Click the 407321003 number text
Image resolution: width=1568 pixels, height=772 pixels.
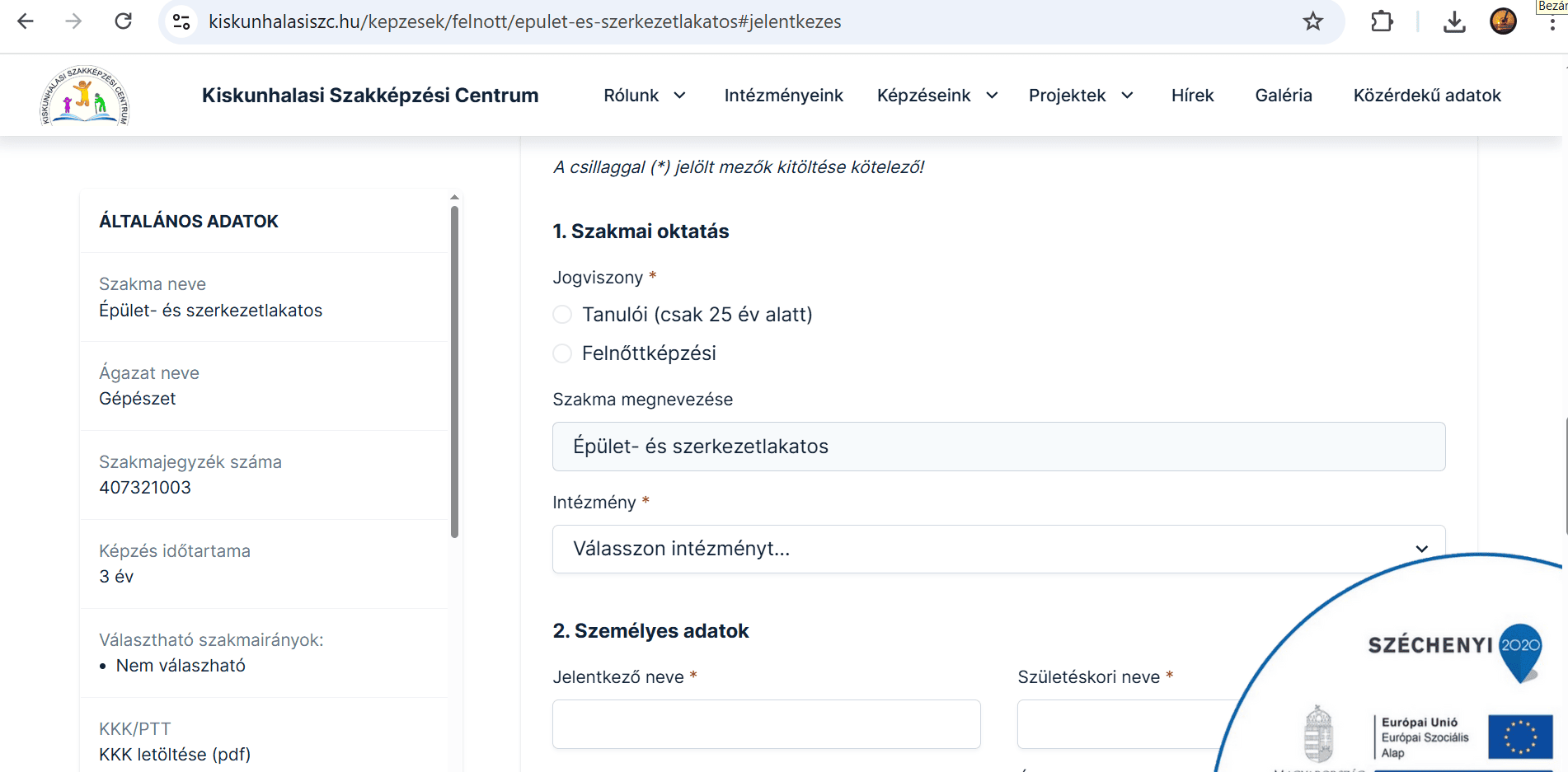(x=145, y=488)
